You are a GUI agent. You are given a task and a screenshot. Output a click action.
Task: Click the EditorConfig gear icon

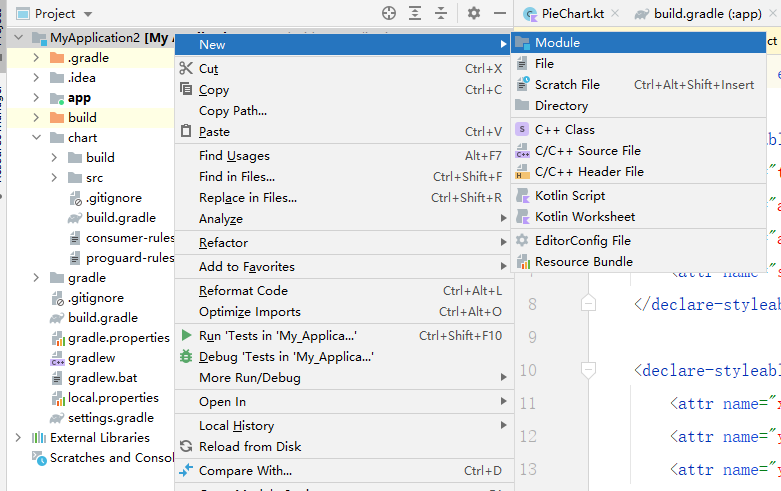pyautogui.click(x=521, y=241)
